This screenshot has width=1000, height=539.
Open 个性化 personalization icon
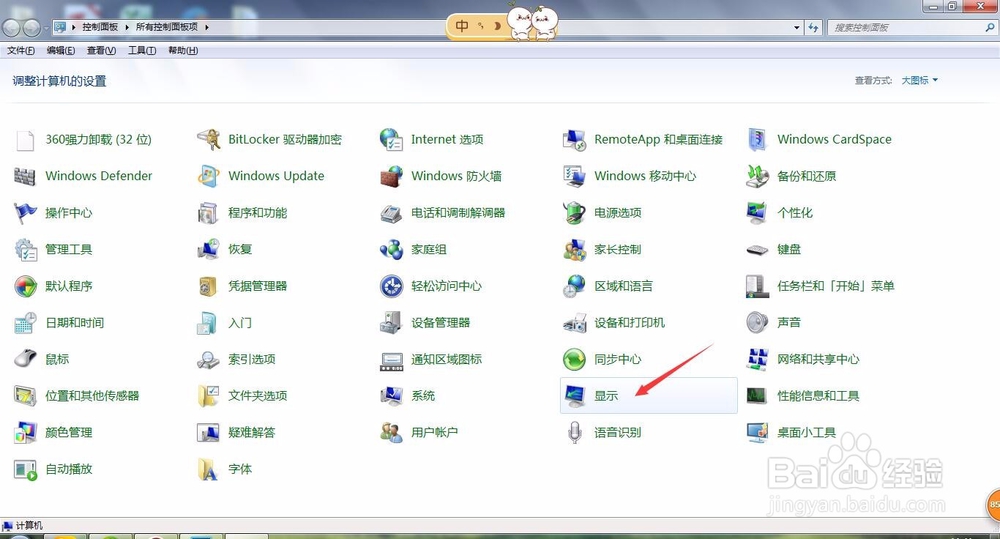(x=757, y=212)
